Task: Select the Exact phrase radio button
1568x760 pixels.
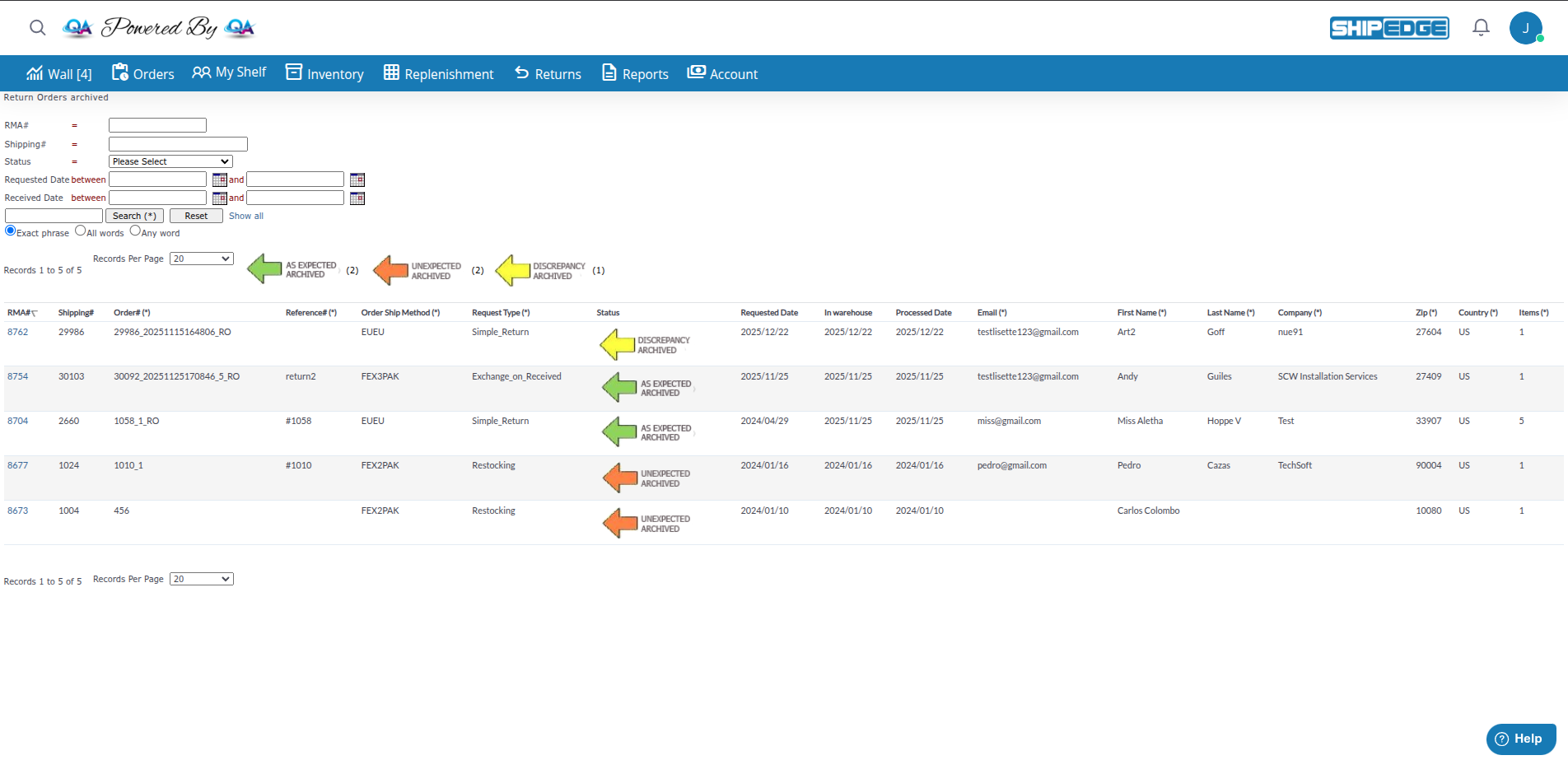Action: [x=11, y=231]
